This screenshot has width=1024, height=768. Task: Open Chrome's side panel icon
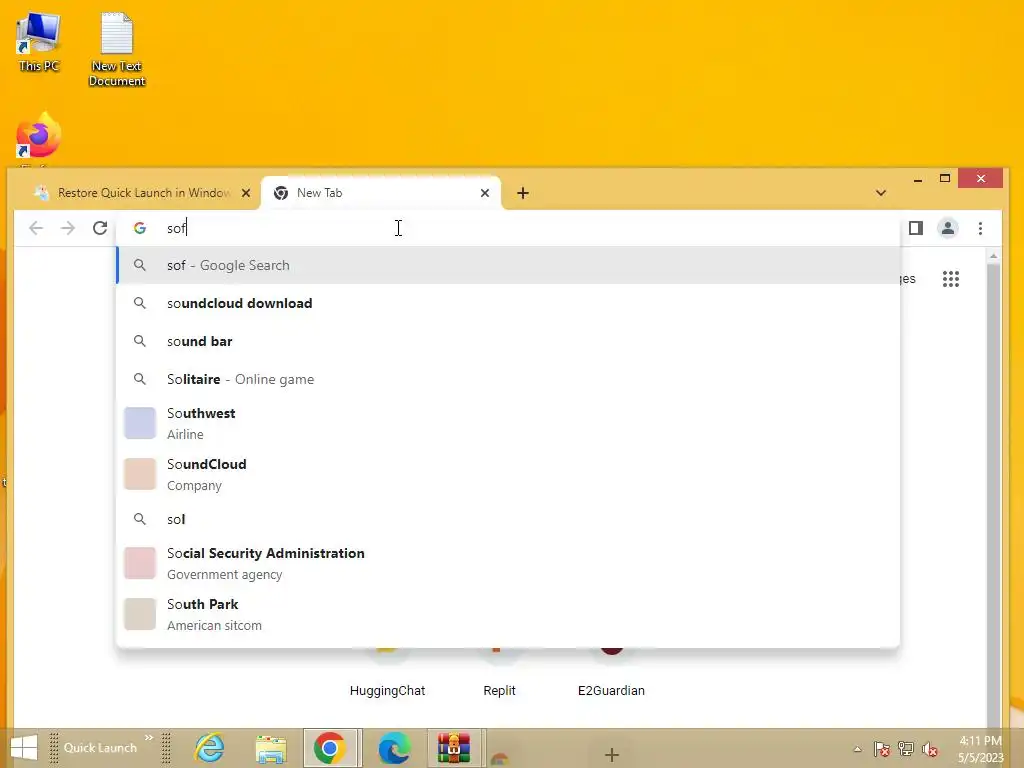[x=916, y=228]
